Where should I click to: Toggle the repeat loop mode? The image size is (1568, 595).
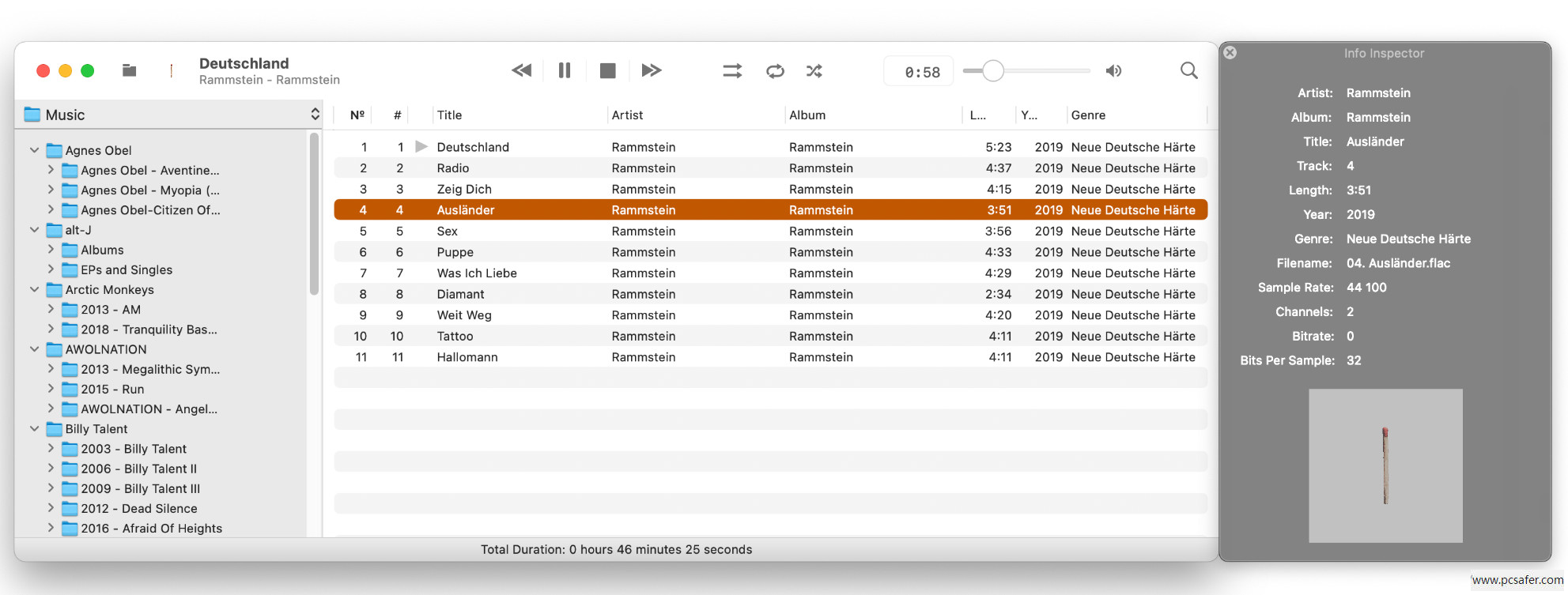click(775, 71)
